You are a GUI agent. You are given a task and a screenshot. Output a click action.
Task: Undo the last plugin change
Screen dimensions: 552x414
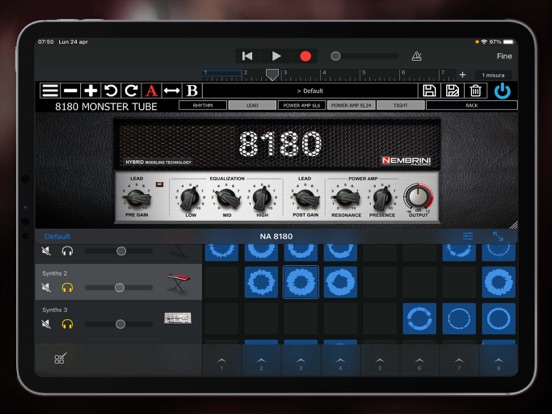pyautogui.click(x=111, y=91)
